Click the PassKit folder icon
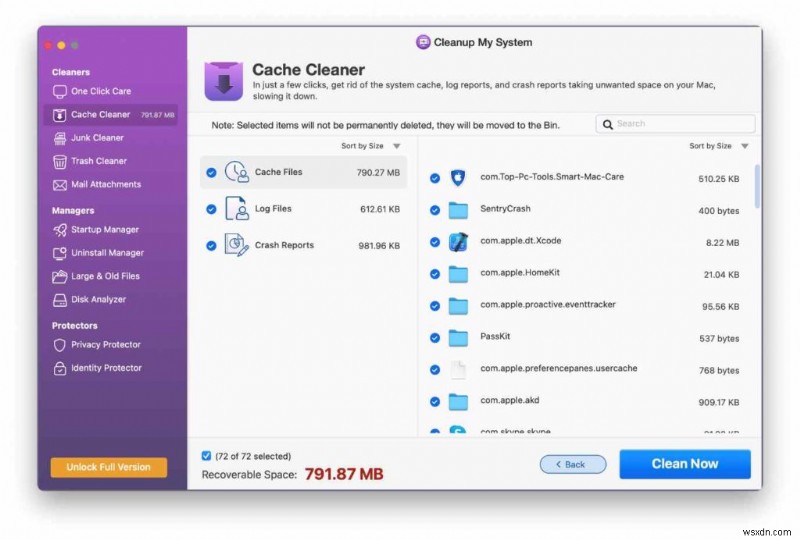 tap(458, 338)
